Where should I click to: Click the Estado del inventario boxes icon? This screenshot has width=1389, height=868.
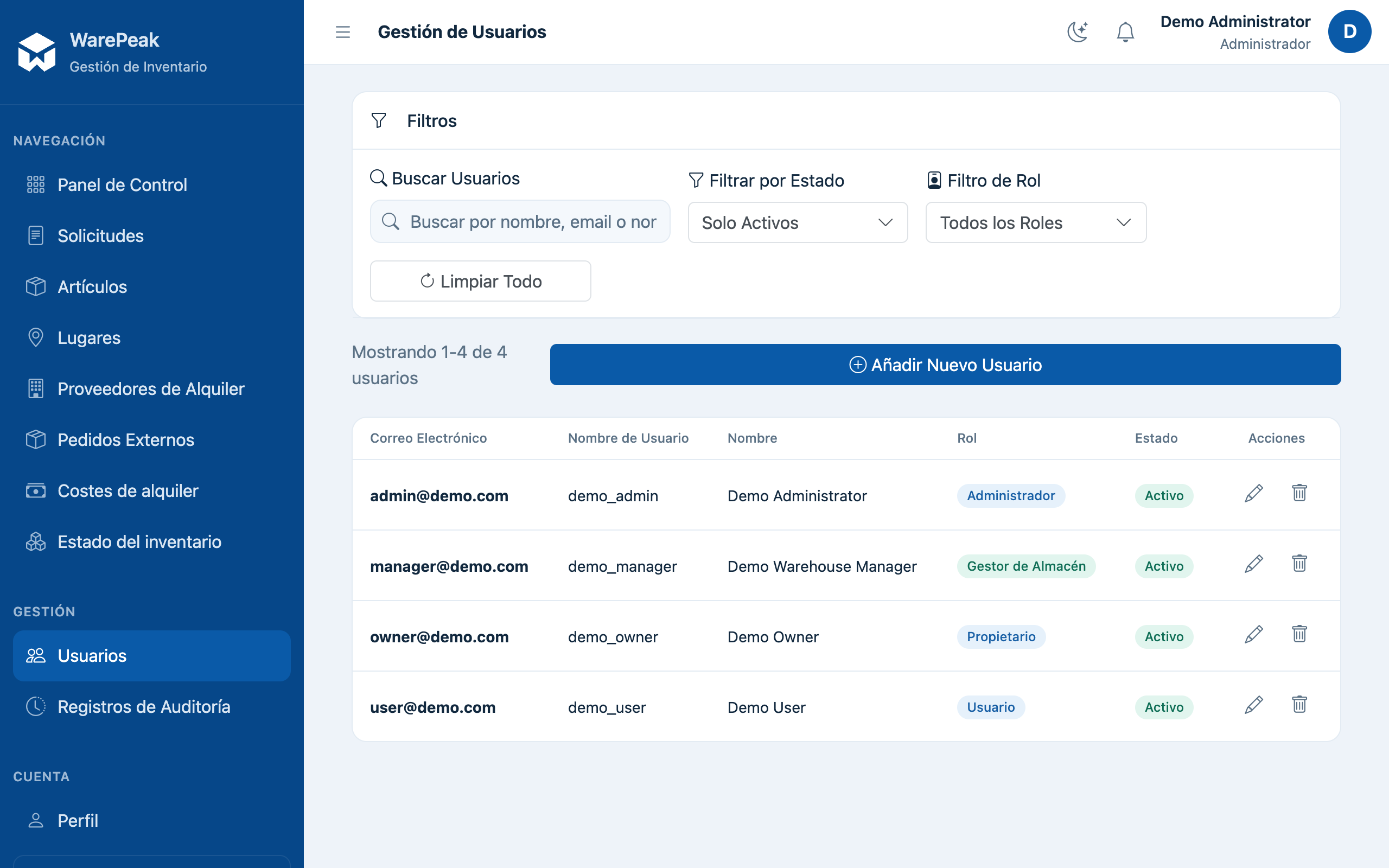[36, 541]
